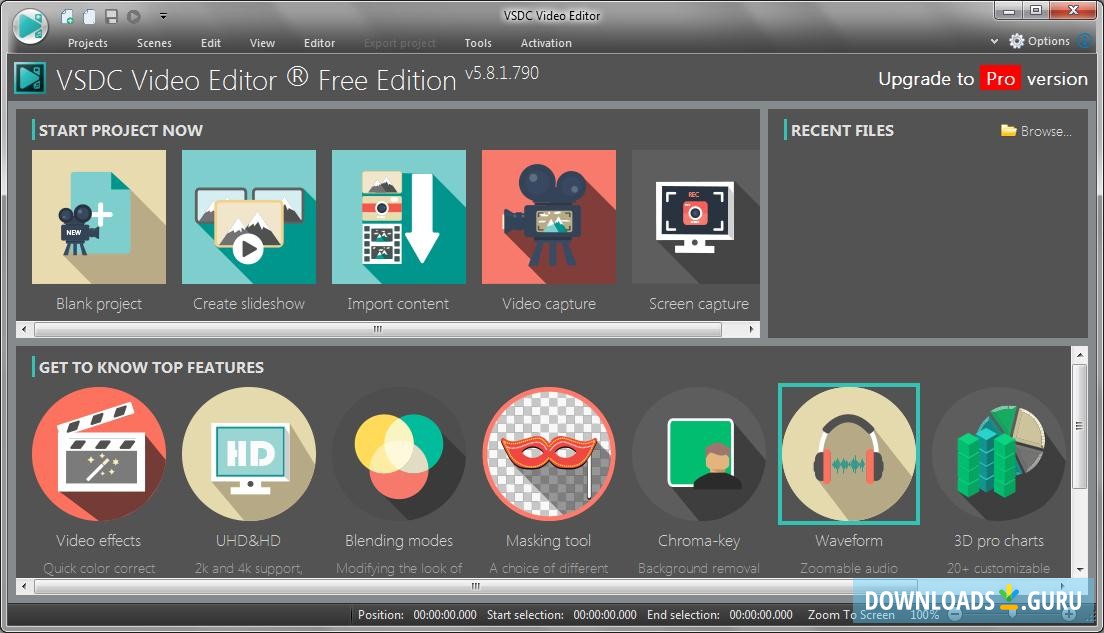This screenshot has height=633, width=1104.
Task: Open the Editor tab
Action: click(319, 43)
